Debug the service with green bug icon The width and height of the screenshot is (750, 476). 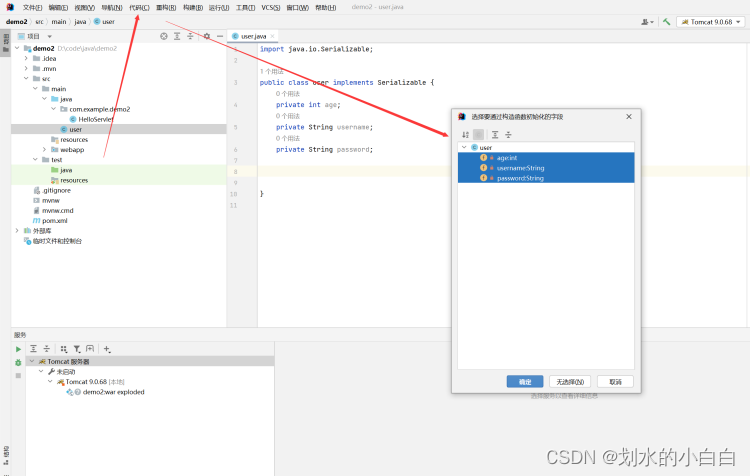point(18,363)
